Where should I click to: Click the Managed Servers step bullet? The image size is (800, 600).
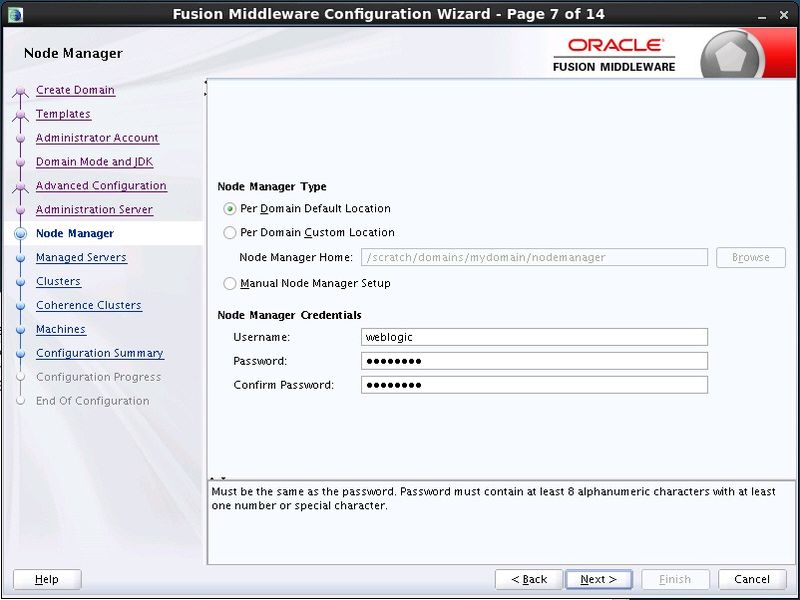(x=20, y=258)
